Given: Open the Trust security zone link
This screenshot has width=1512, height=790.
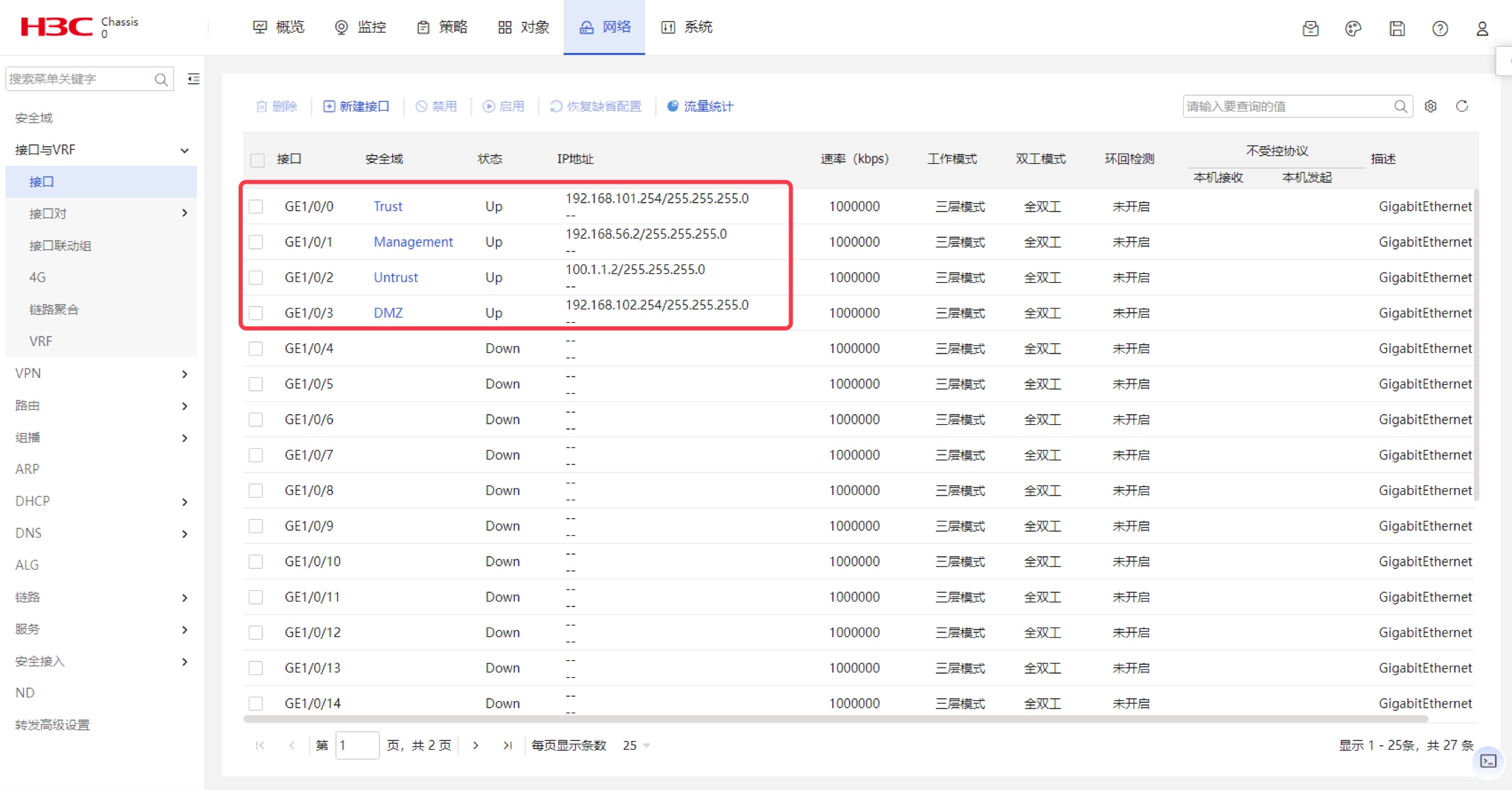Looking at the screenshot, I should 388,207.
